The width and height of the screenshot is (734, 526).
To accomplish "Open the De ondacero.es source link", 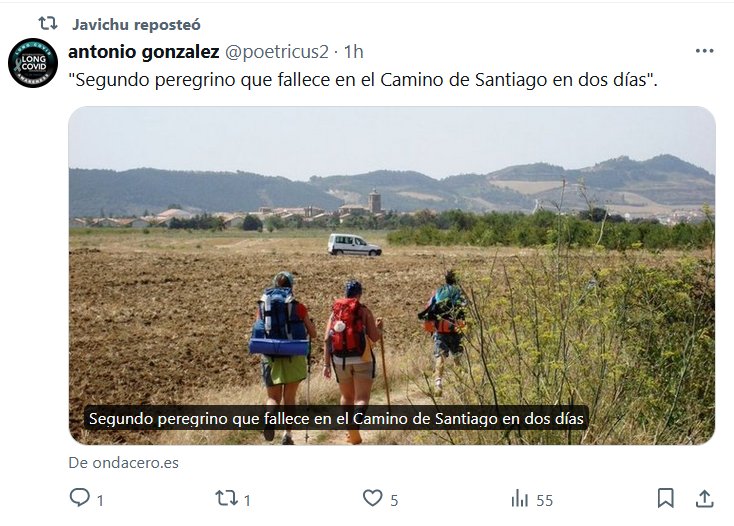I will coord(124,463).
